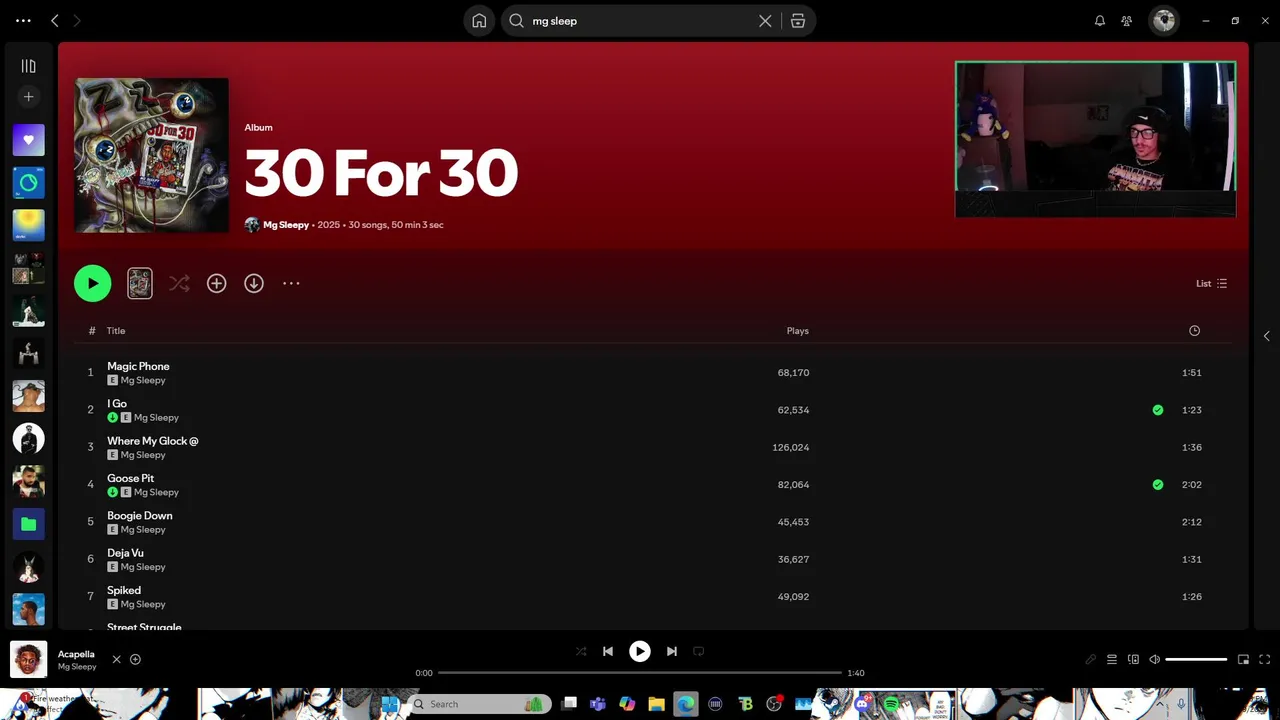1280x720 pixels.
Task: Sort tracks by Plays column
Action: coord(798,331)
